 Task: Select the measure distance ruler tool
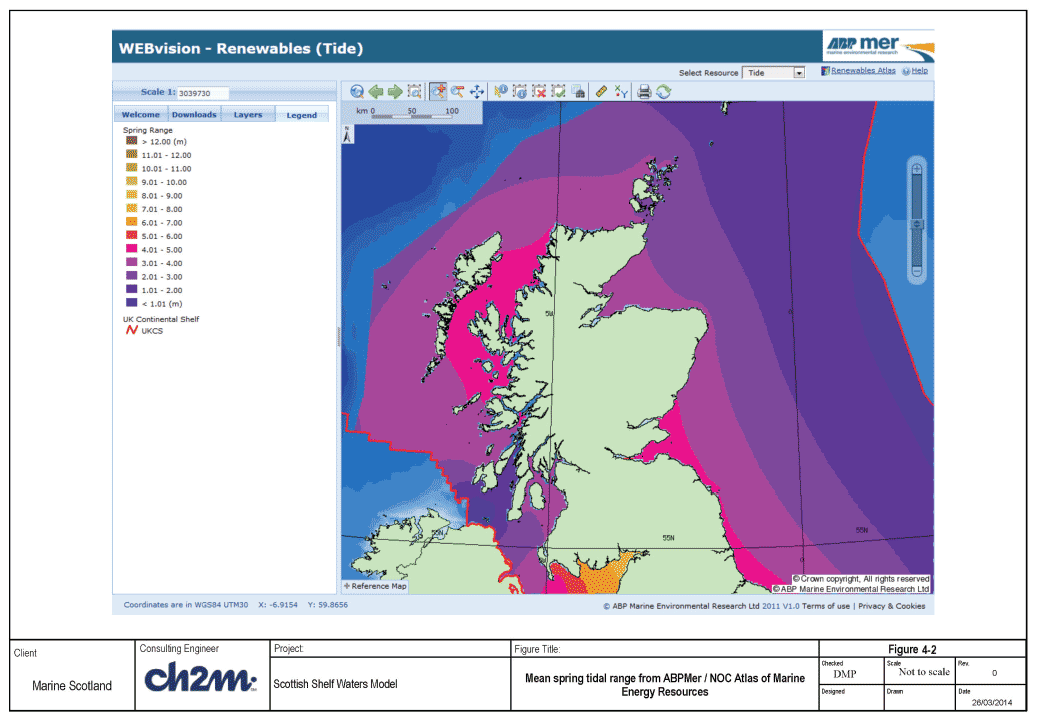coord(601,92)
